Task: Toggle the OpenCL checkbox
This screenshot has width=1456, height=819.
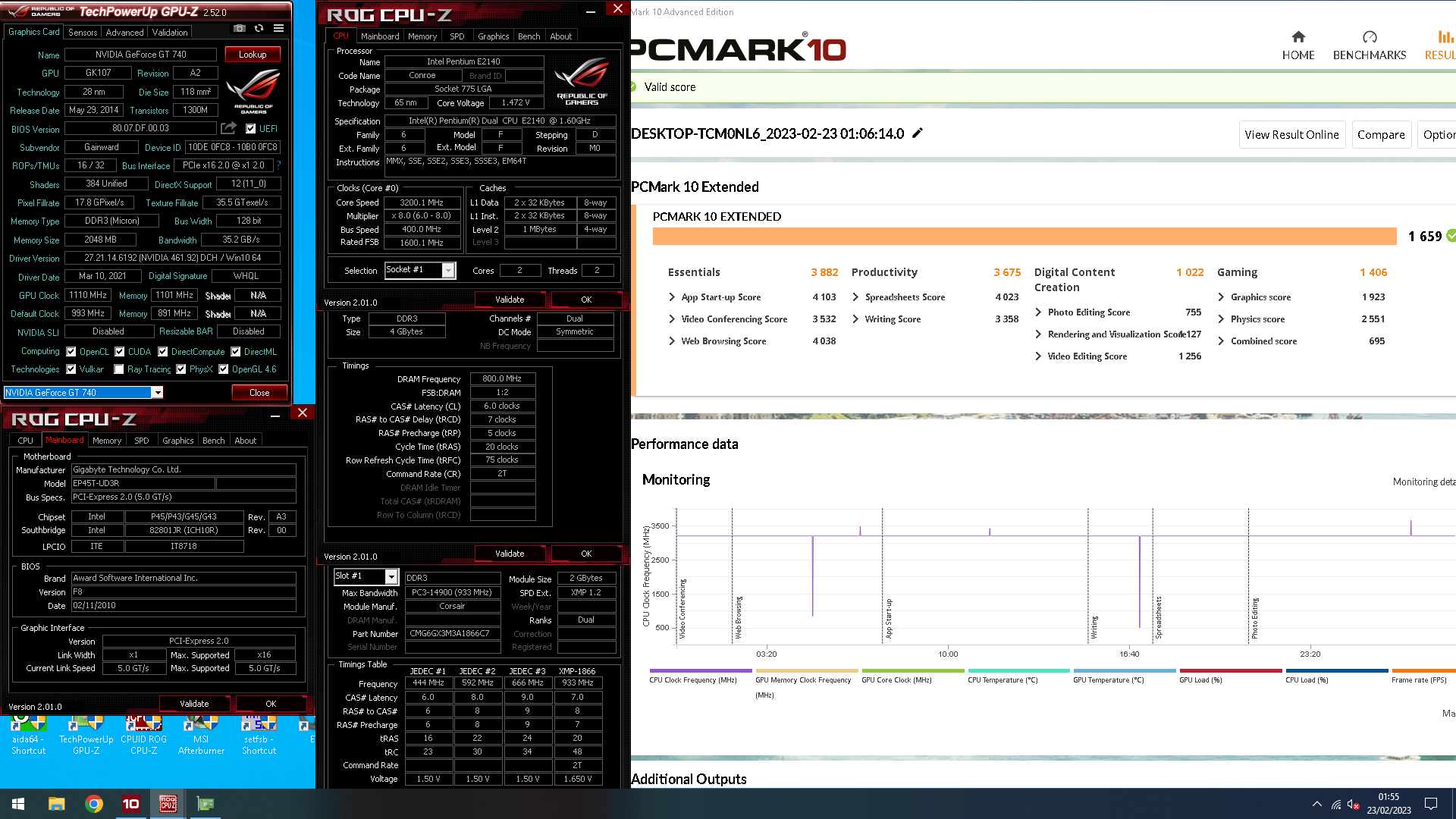Action: (71, 352)
